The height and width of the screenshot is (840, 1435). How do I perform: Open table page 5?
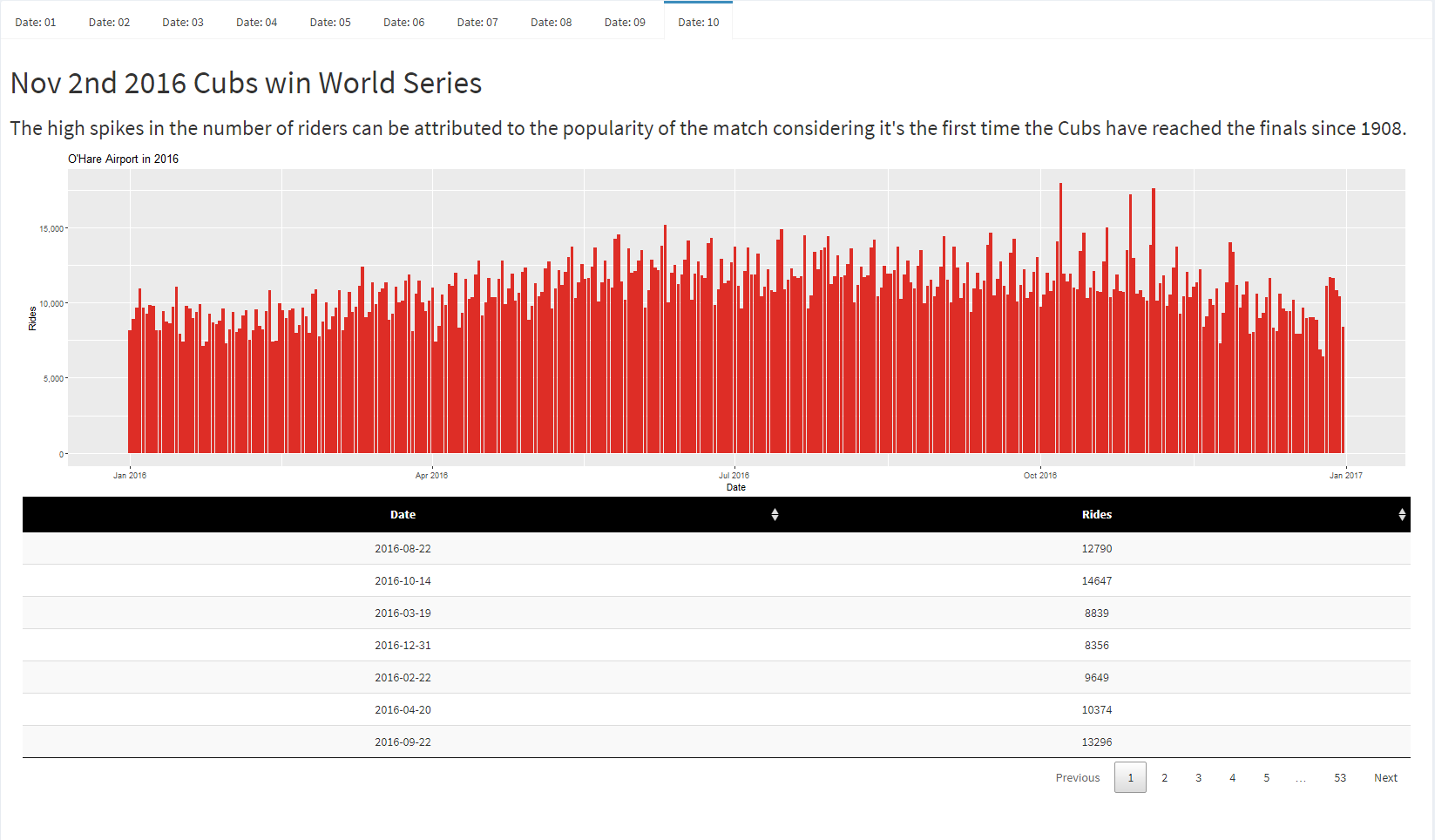(x=1266, y=778)
